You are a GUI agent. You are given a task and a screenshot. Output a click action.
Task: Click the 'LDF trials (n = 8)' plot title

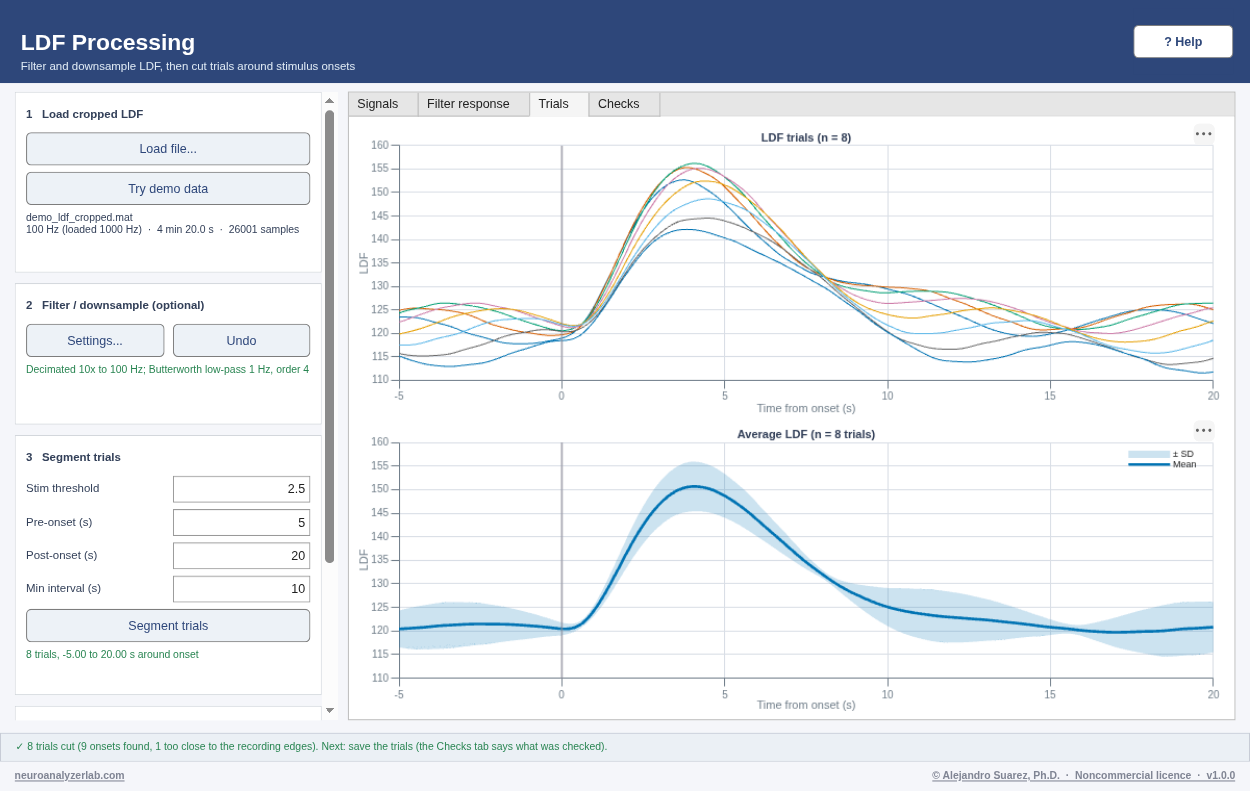pos(806,137)
